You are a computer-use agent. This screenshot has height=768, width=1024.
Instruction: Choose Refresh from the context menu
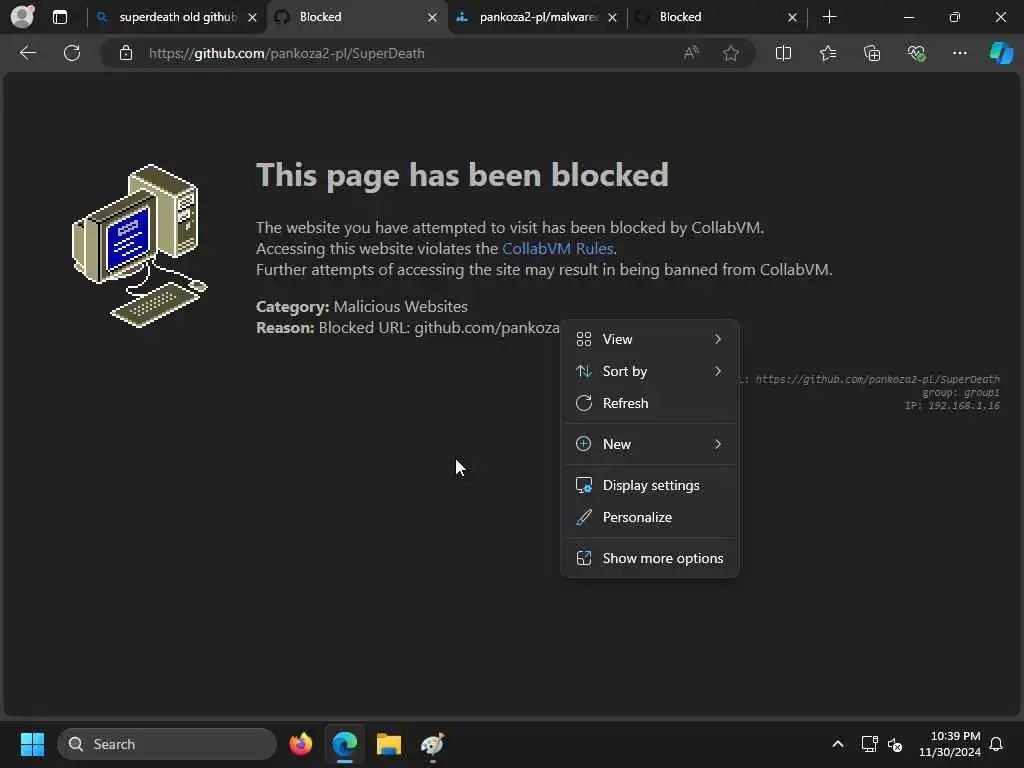(650, 403)
